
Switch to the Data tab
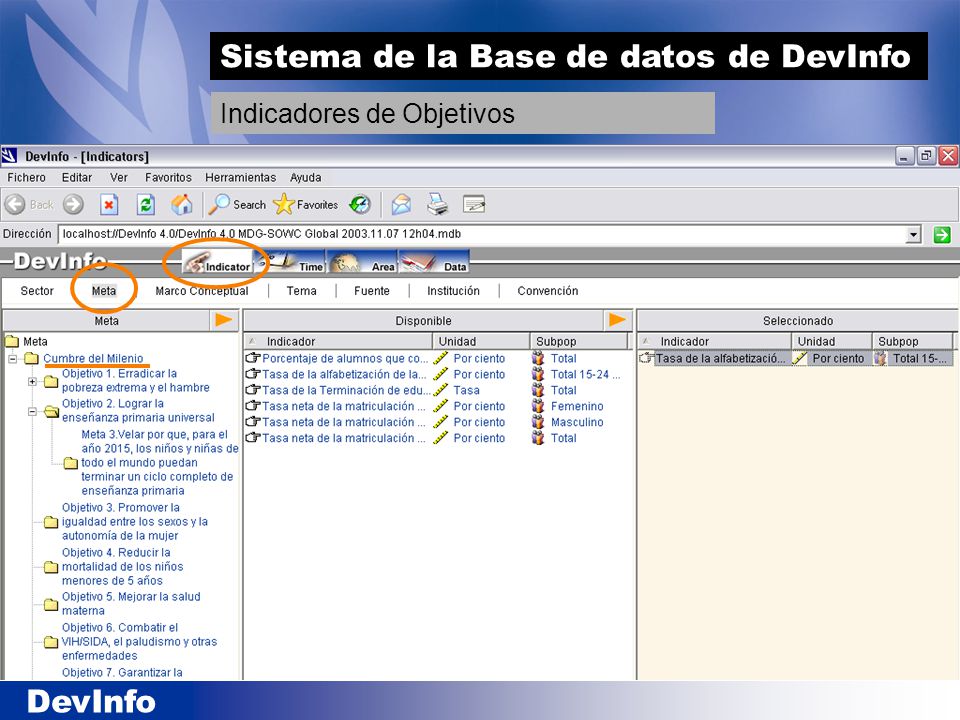(434, 262)
